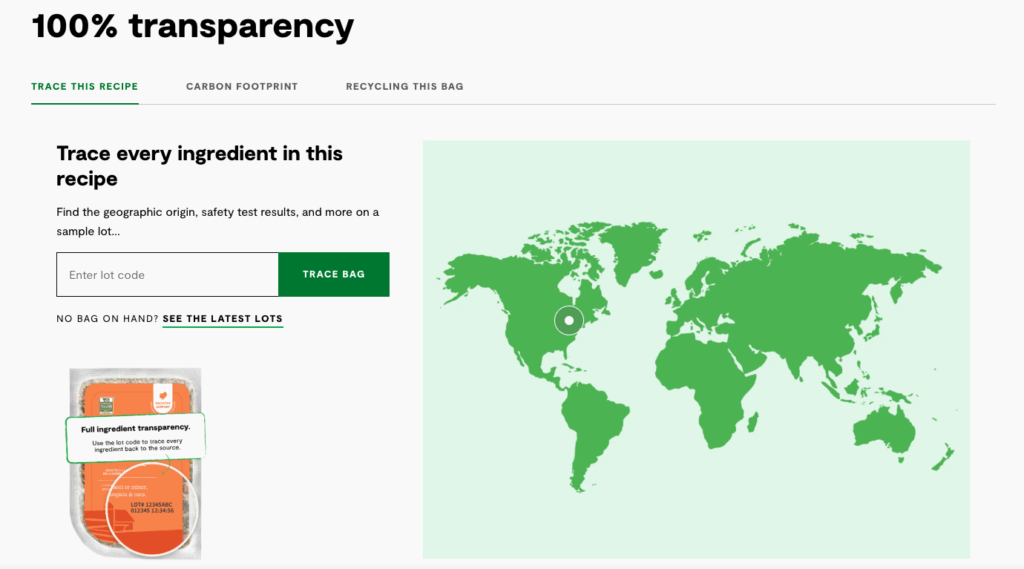Click the magnified lot number circle

[152, 509]
